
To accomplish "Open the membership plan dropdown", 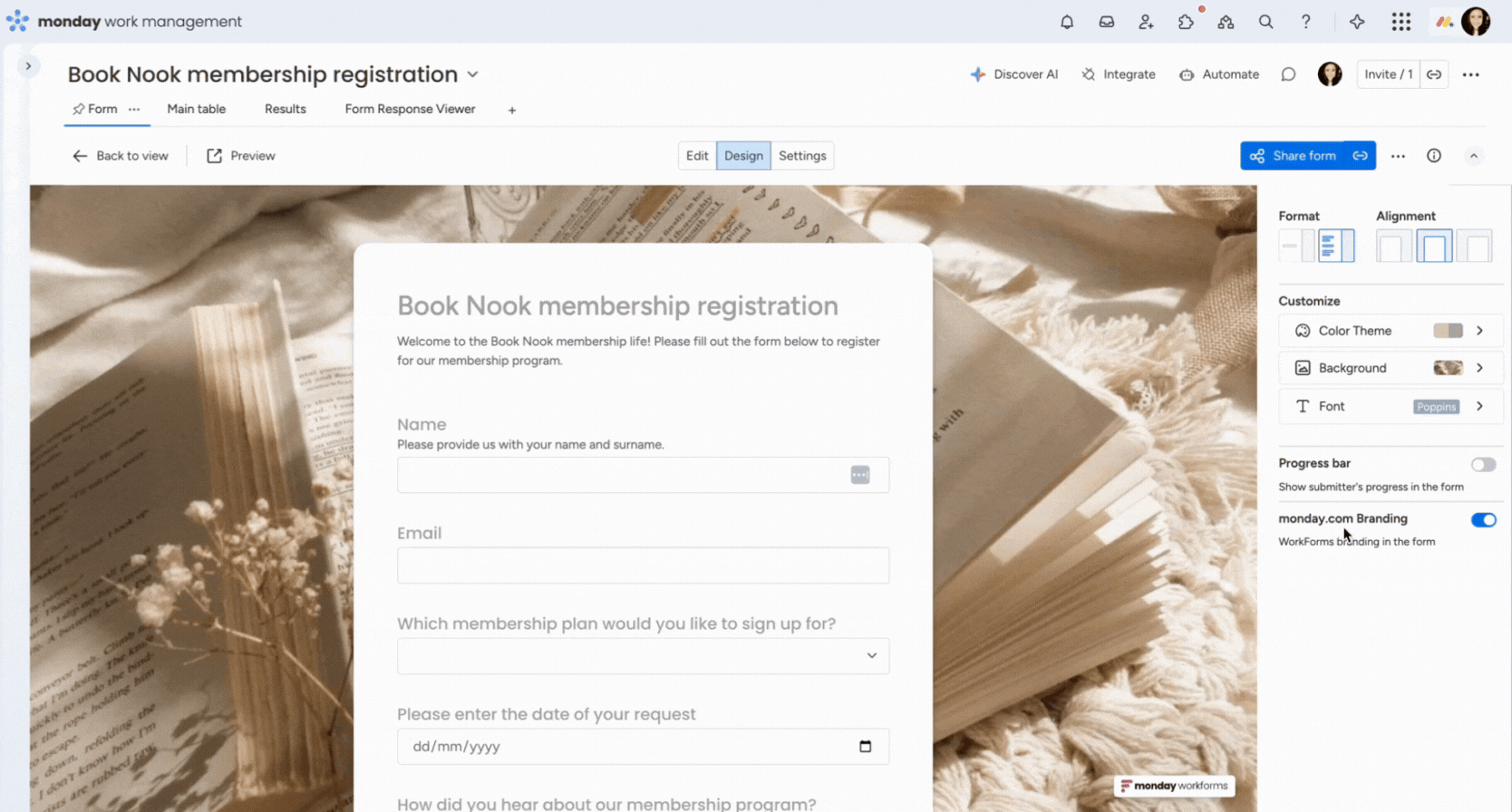I will (643, 656).
